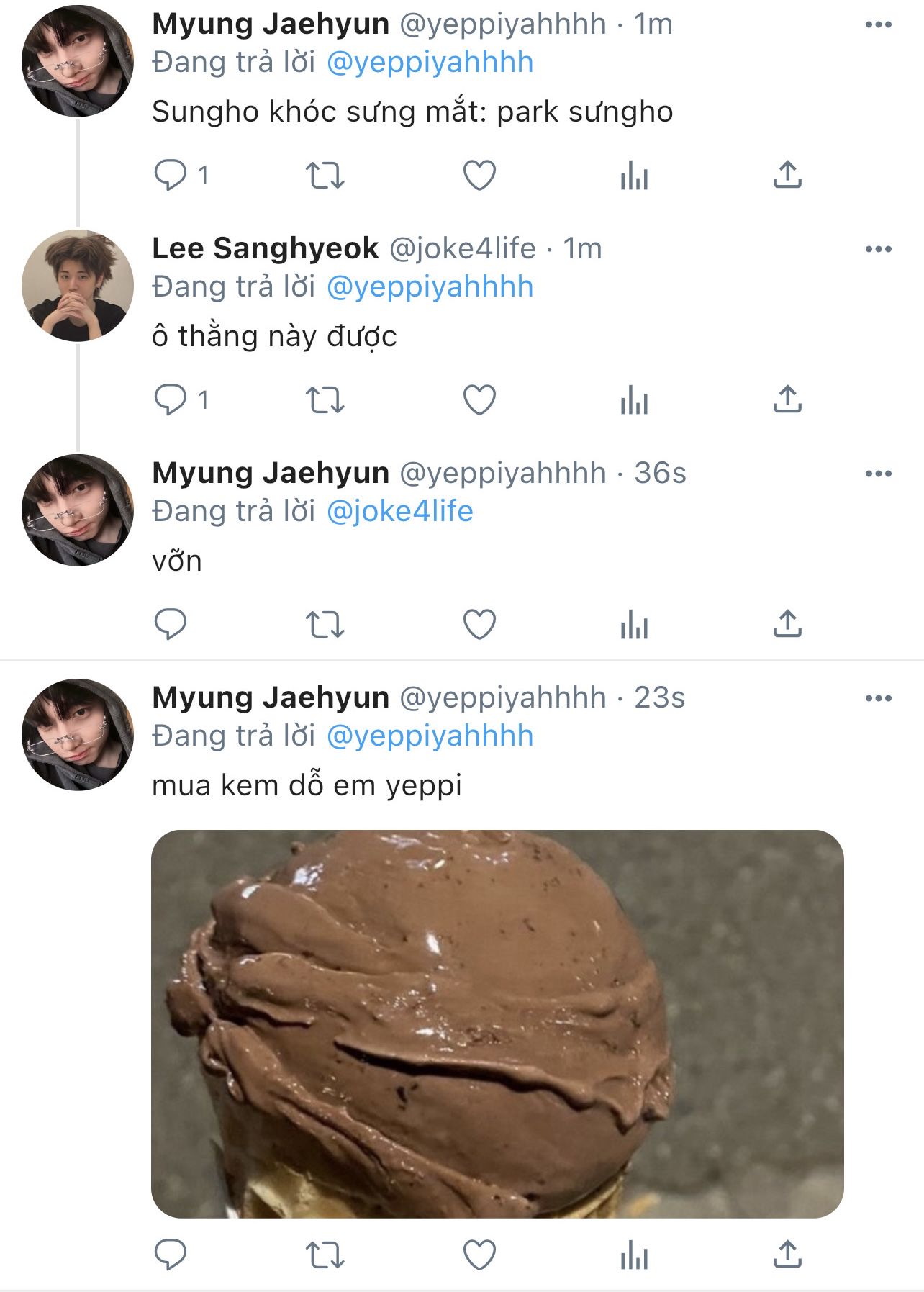The image size is (924, 1292).
Task: Like the 'vỗn' tweet
Action: [479, 624]
